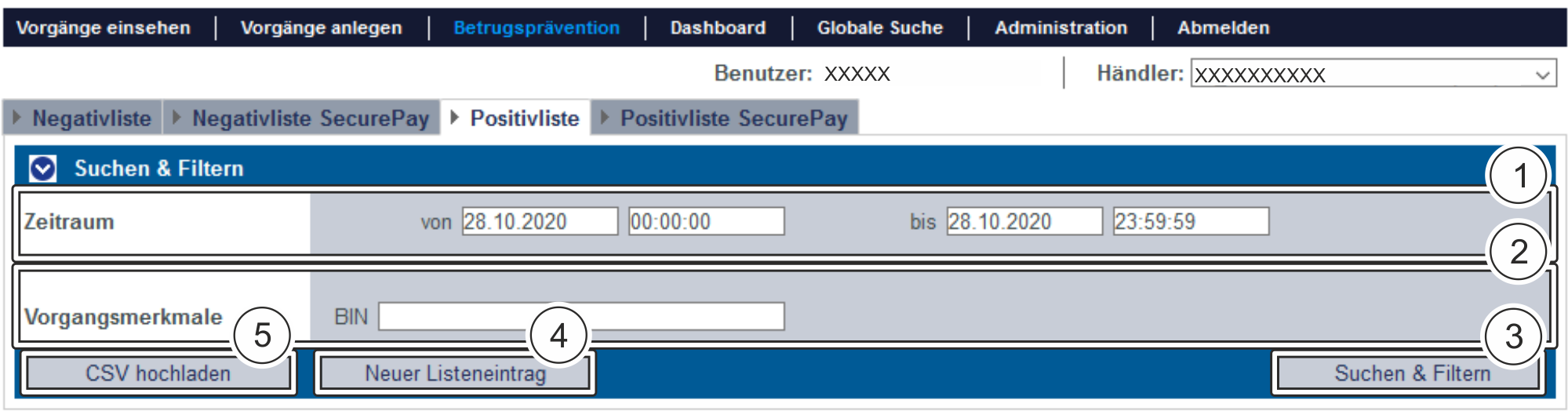This screenshot has width=1568, height=418.
Task: Focus the von date field
Action: point(540,221)
